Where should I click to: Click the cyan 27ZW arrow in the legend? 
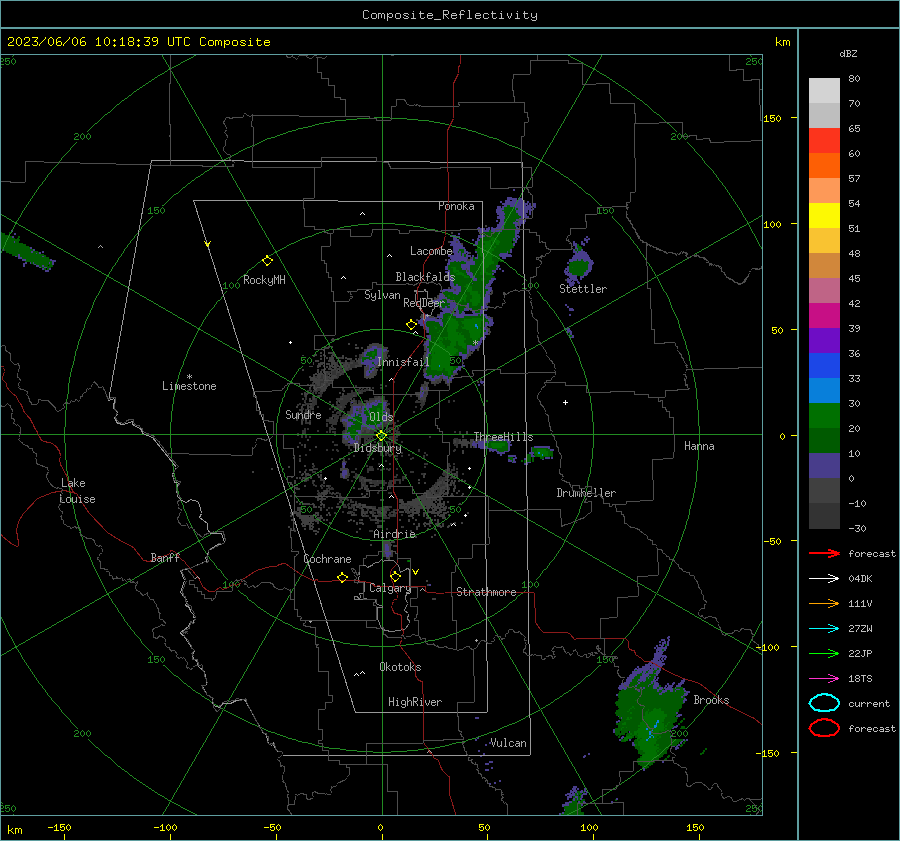[824, 629]
